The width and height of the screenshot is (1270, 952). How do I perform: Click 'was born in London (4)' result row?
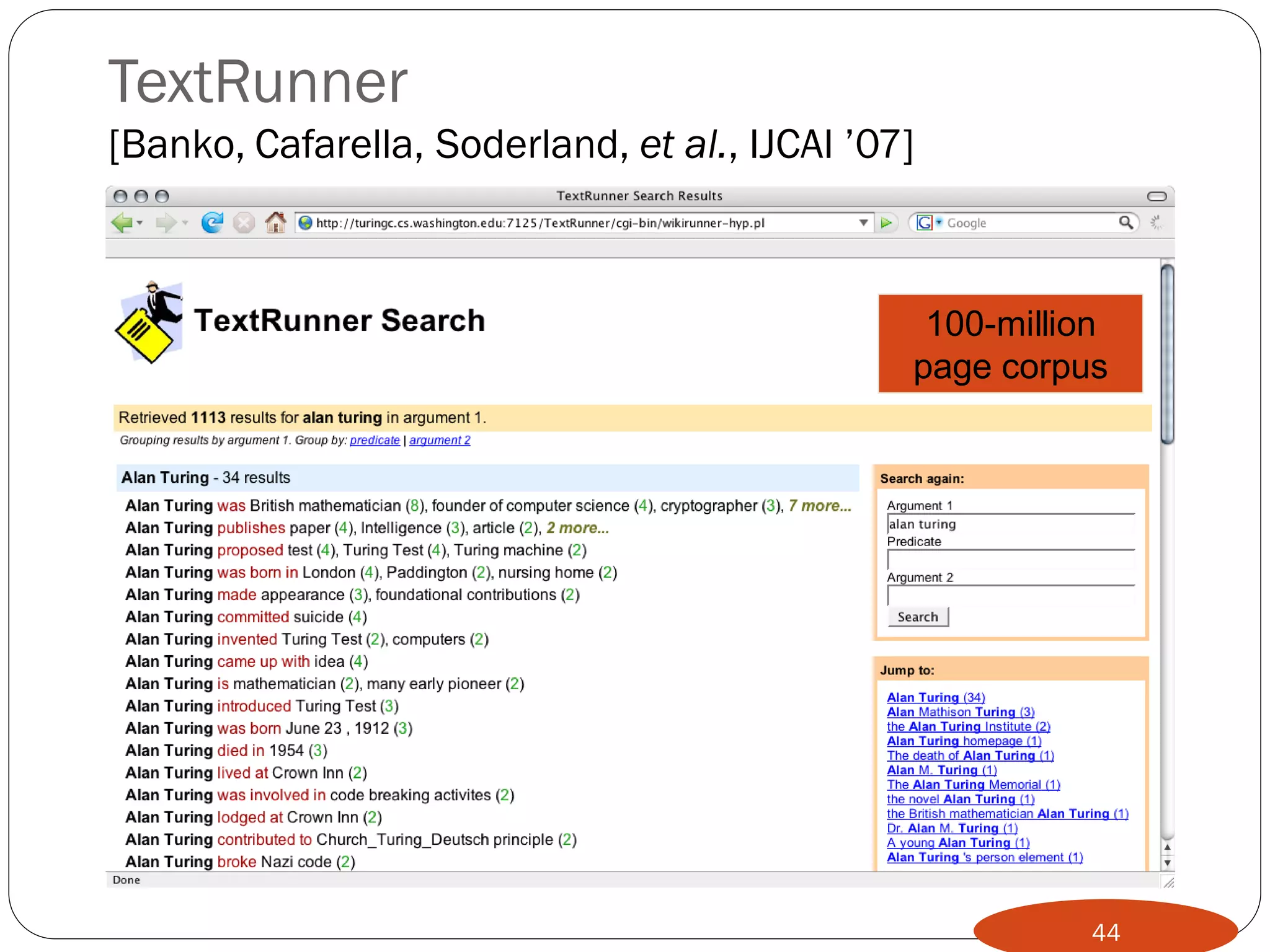click(371, 573)
